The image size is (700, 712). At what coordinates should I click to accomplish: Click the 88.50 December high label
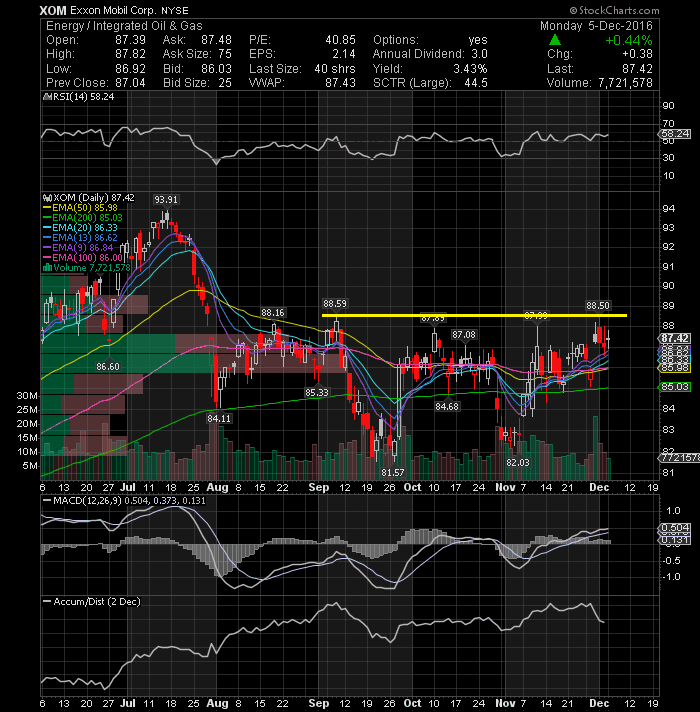(598, 306)
